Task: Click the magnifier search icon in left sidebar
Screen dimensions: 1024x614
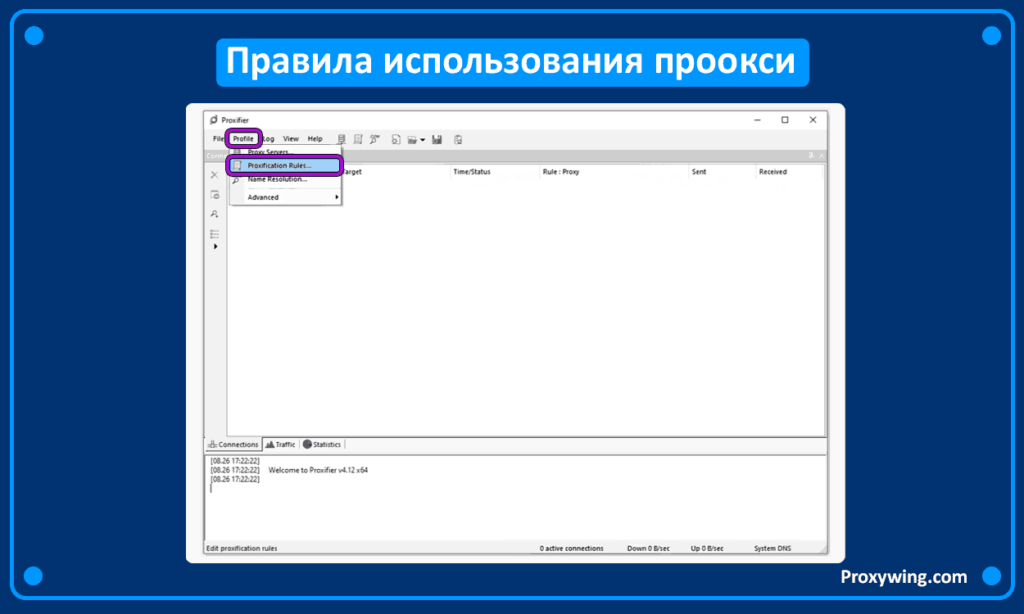Action: click(214, 214)
